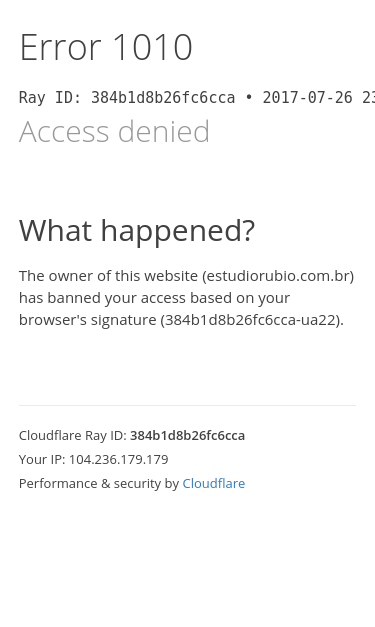This screenshot has width=375, height=627.
Task: Click the Performance & security by text
Action: click(99, 483)
